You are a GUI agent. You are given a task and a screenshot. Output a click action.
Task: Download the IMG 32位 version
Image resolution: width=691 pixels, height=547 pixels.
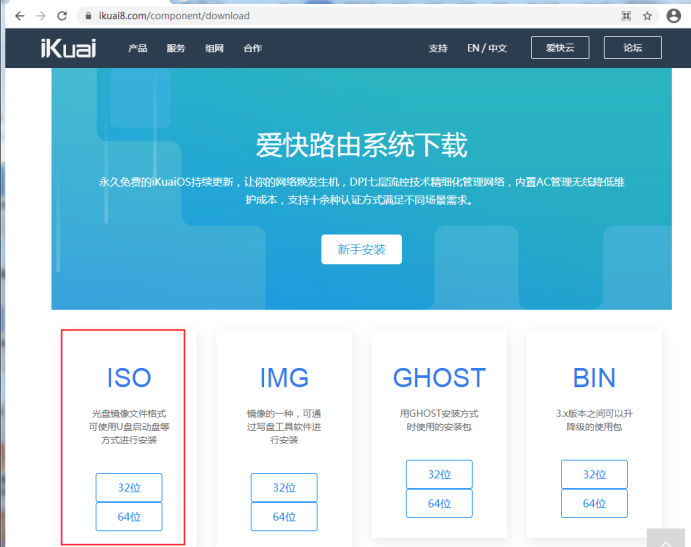pos(284,487)
